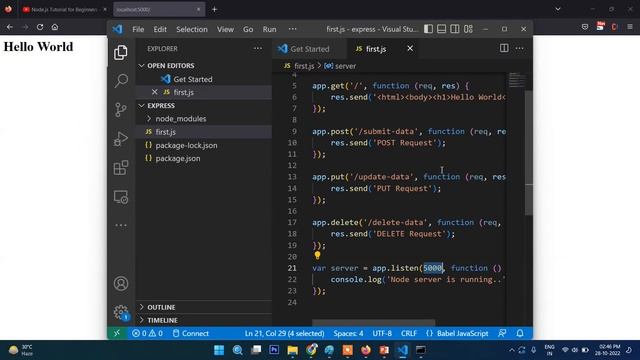Click Connect in the status bar

(x=191, y=333)
